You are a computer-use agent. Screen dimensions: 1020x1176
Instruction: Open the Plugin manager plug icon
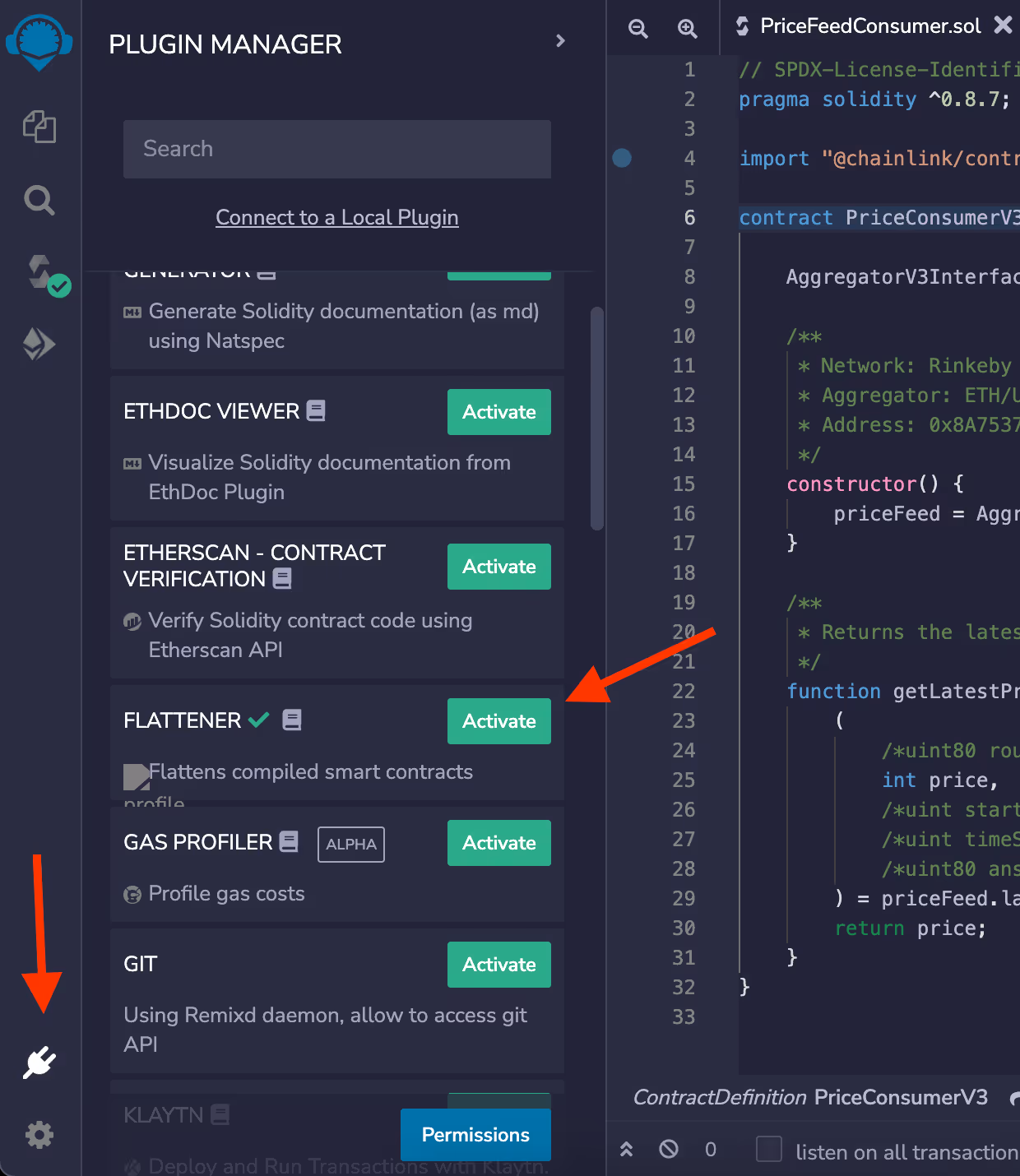click(x=39, y=1063)
